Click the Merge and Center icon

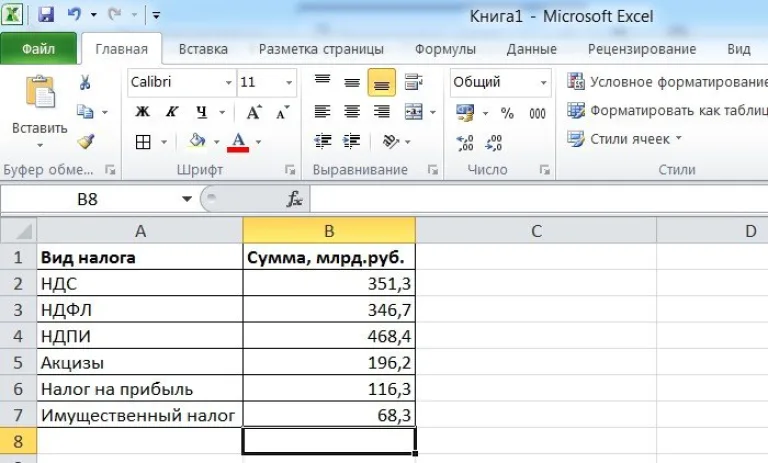point(414,112)
